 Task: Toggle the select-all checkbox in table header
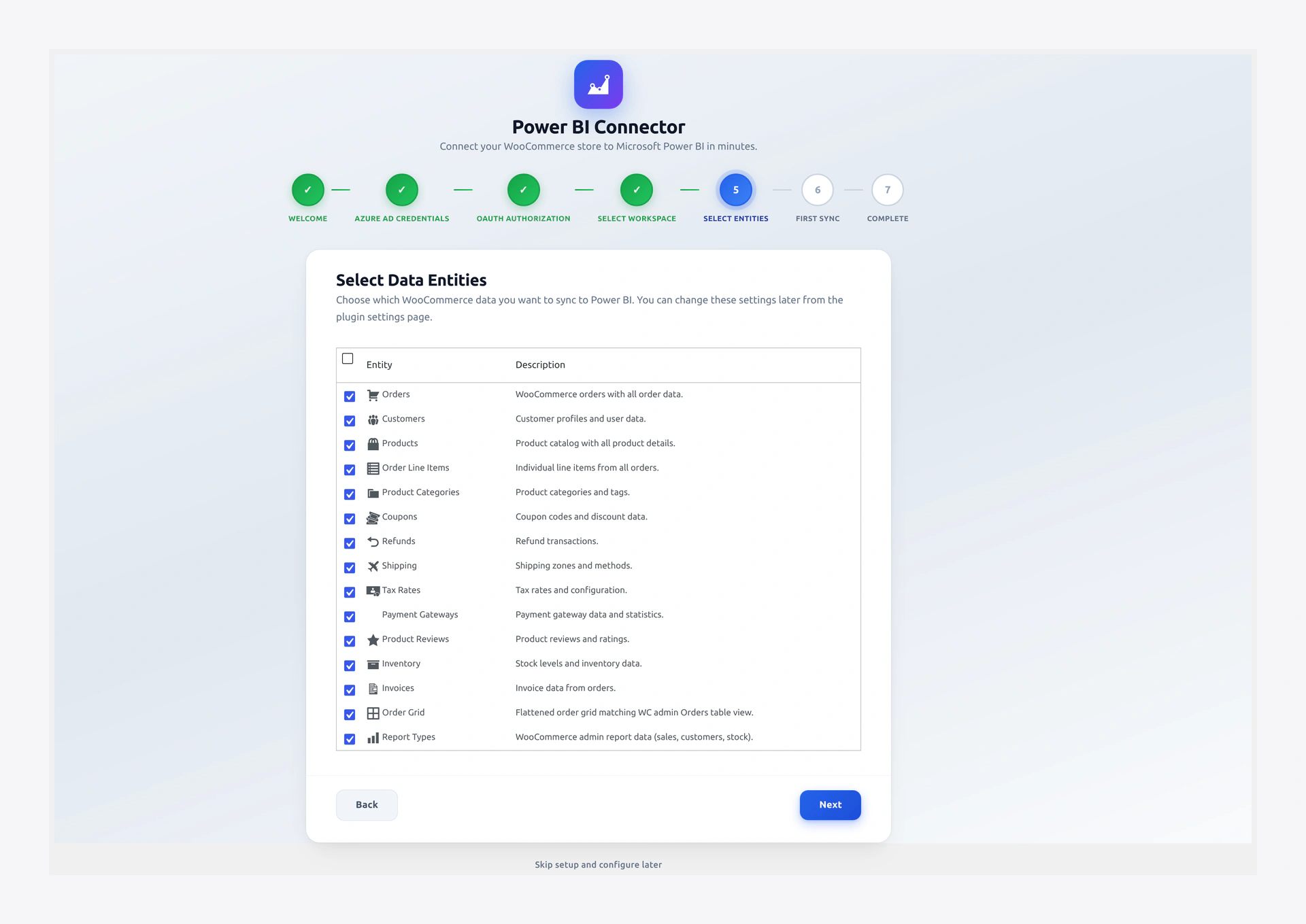pos(348,358)
